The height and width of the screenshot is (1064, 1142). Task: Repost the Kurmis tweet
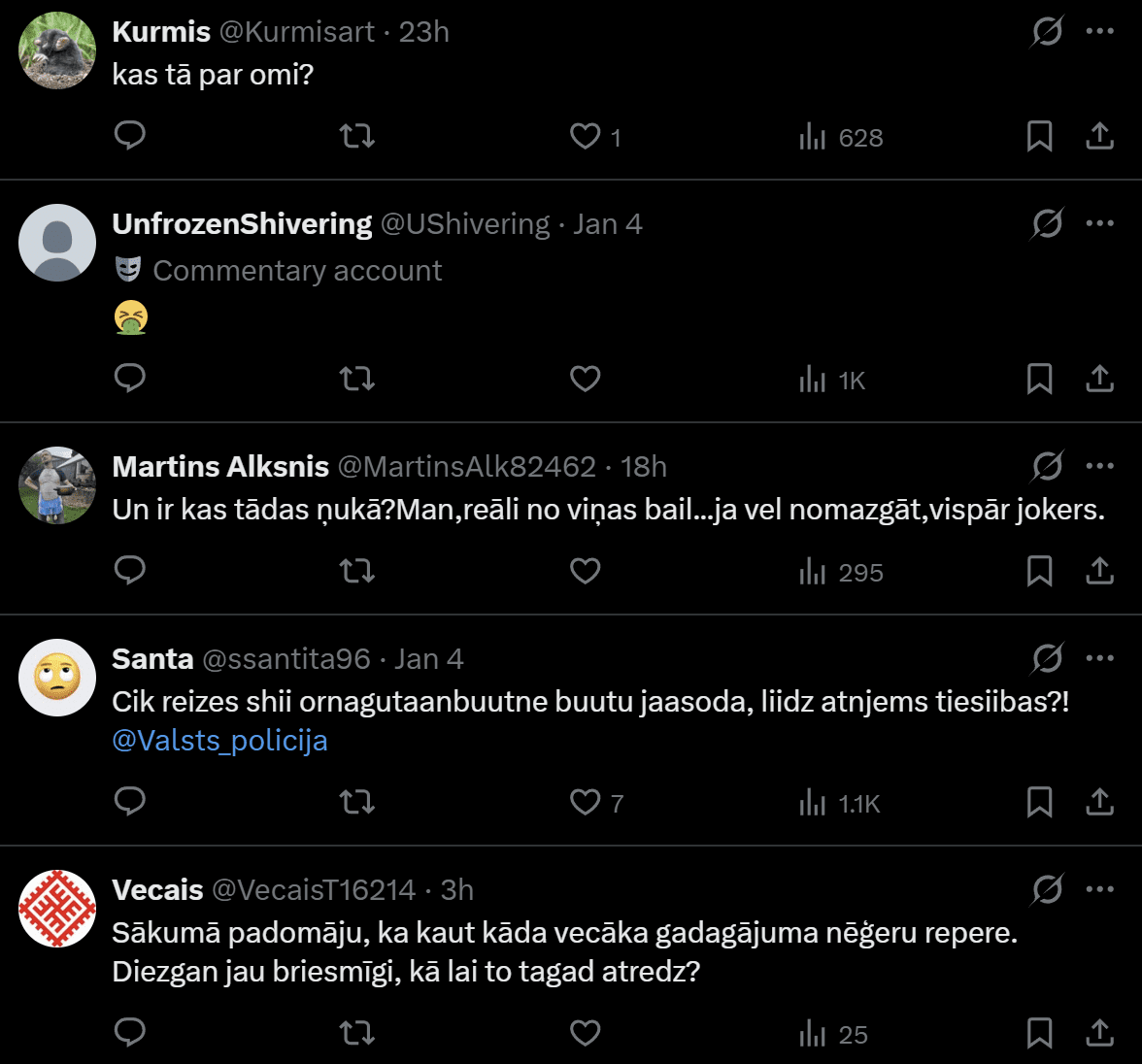pyautogui.click(x=357, y=136)
